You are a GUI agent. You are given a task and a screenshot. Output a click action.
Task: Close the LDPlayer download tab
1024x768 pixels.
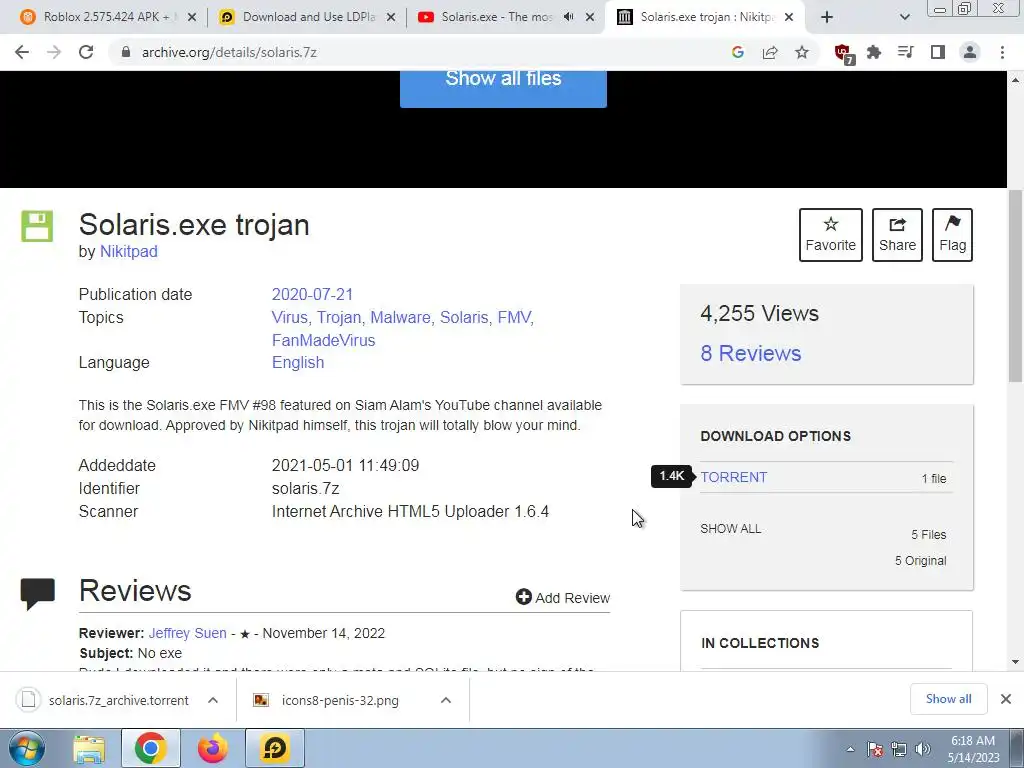pos(391,18)
